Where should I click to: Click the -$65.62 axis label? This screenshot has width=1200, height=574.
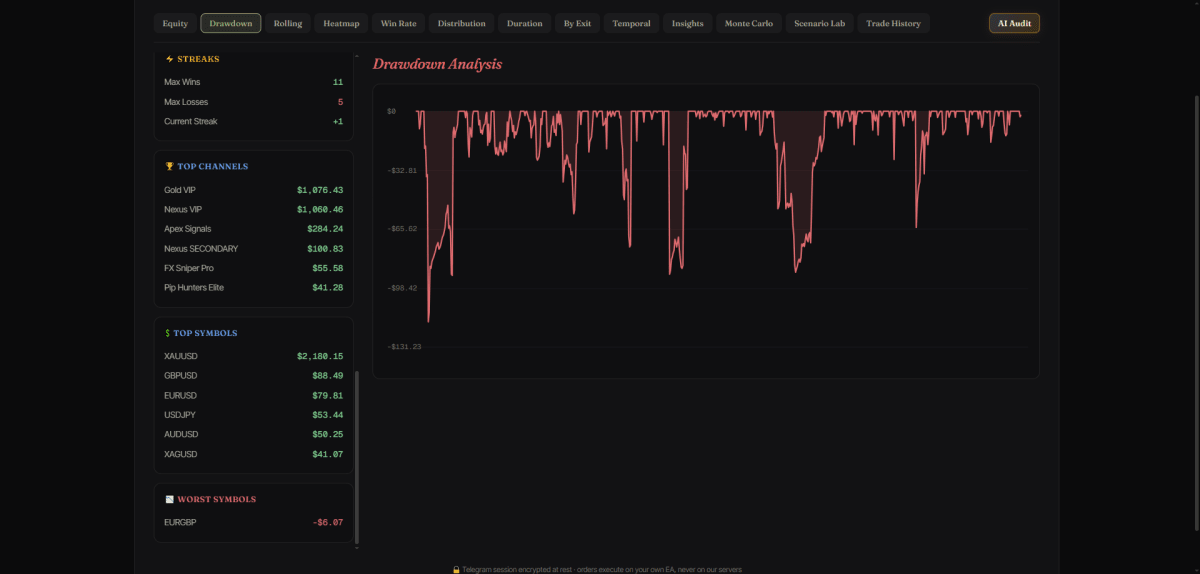403,229
